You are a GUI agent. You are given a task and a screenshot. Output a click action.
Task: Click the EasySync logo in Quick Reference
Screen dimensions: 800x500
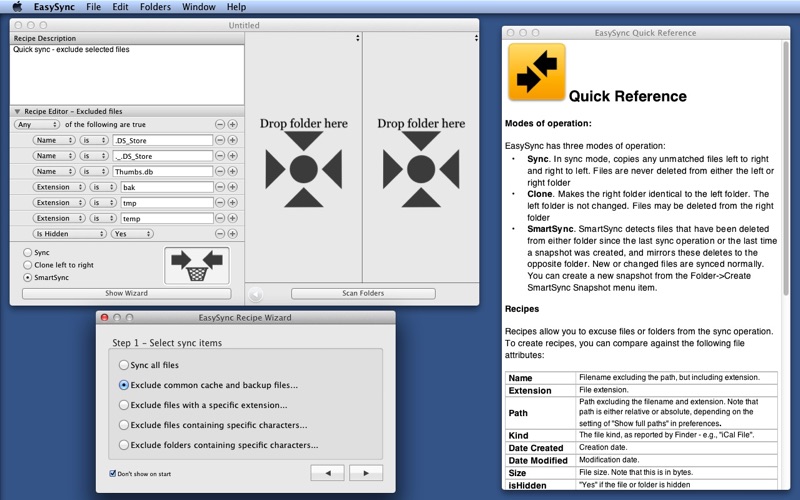click(x=536, y=71)
